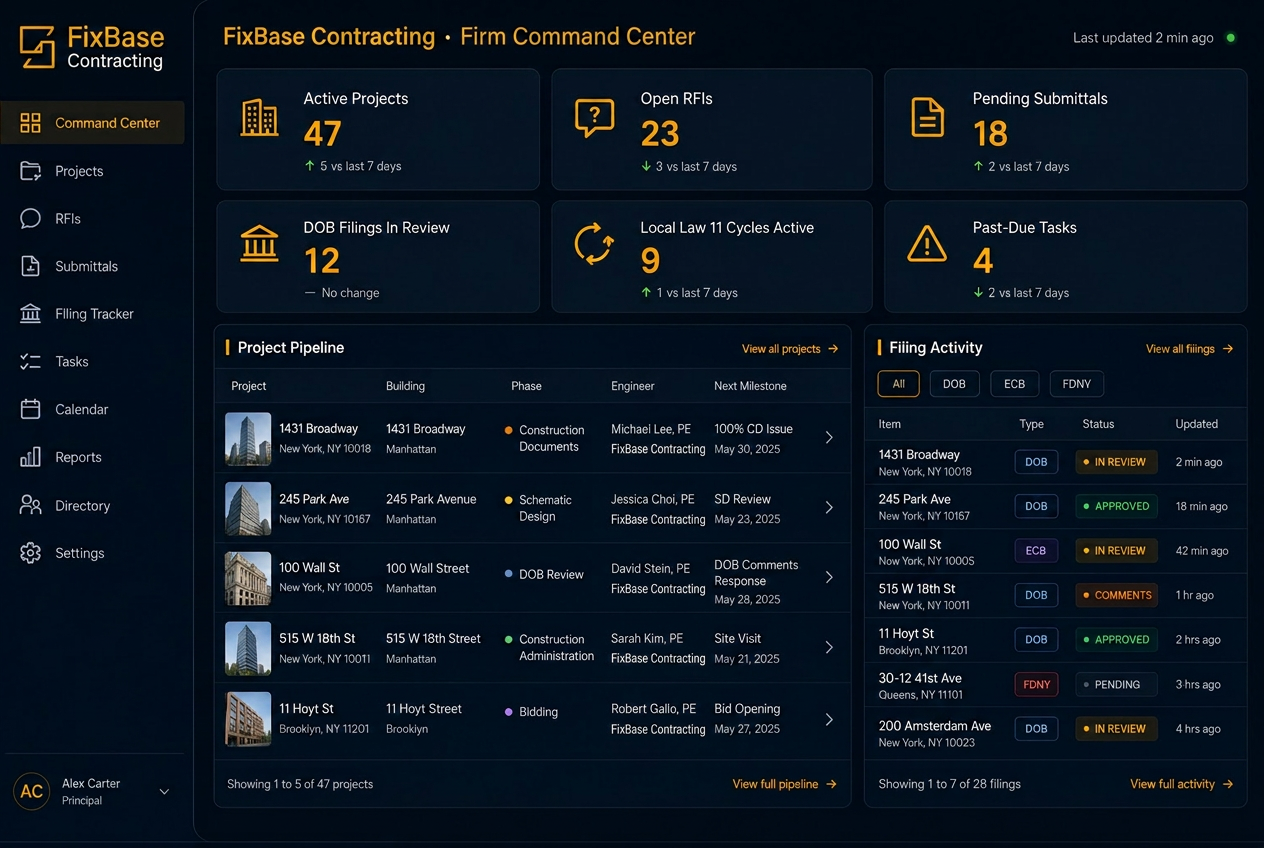Click the Local Law 11 cycle arrows icon
Viewport: 1264px width, 848px height.
tap(594, 244)
